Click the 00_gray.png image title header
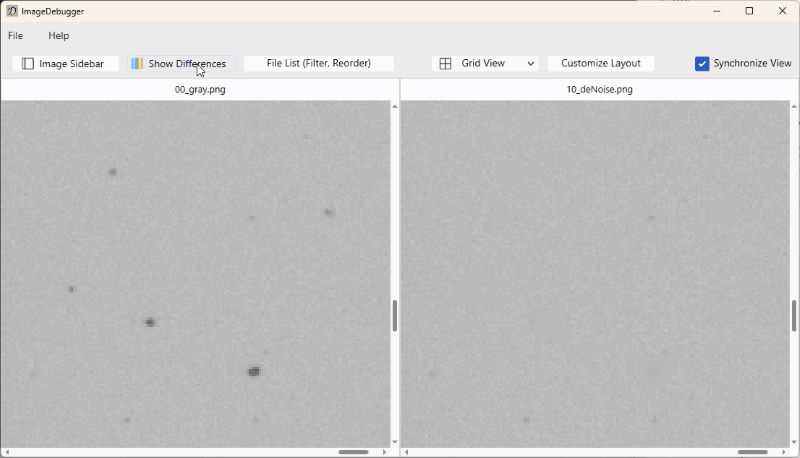This screenshot has height=458, width=800. (200, 90)
